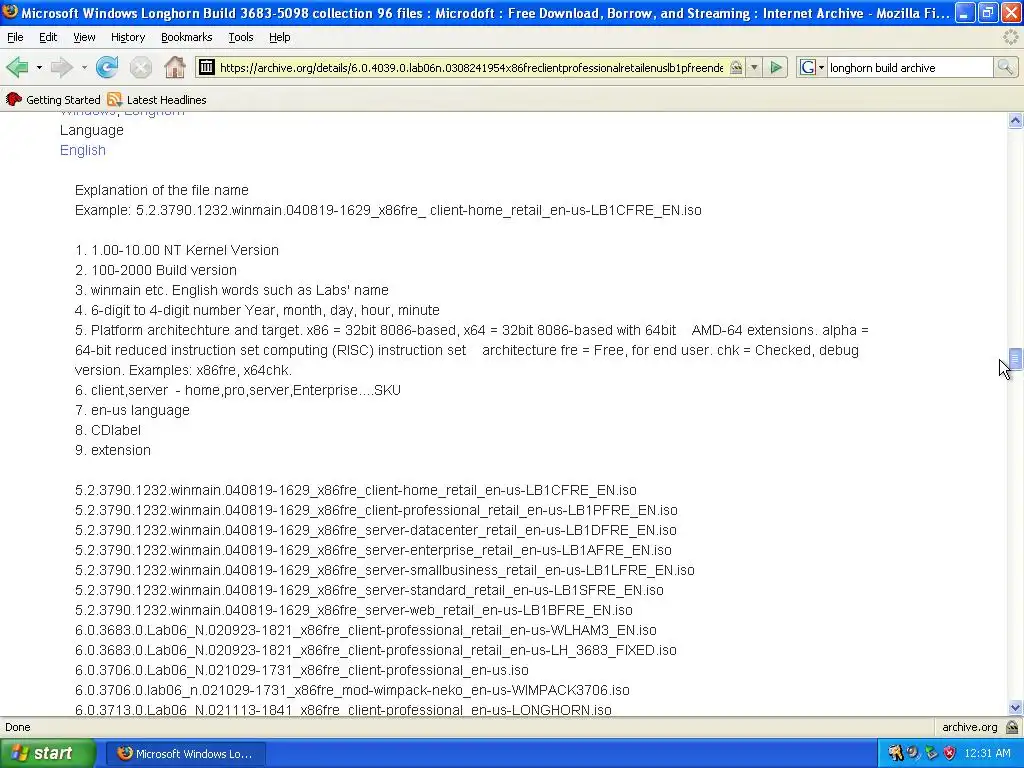Open the Back button history dropdown
The height and width of the screenshot is (768, 1024).
pyautogui.click(x=39, y=67)
